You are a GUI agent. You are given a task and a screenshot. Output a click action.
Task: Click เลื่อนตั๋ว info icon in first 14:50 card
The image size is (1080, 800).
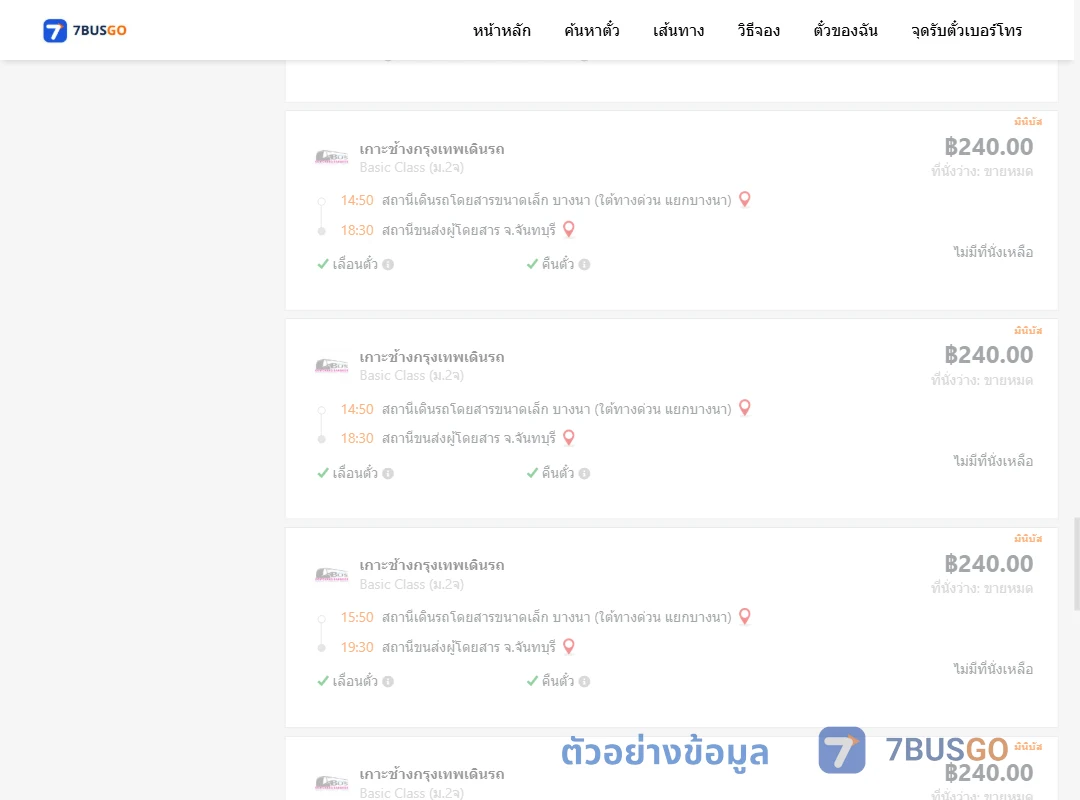[x=388, y=265]
